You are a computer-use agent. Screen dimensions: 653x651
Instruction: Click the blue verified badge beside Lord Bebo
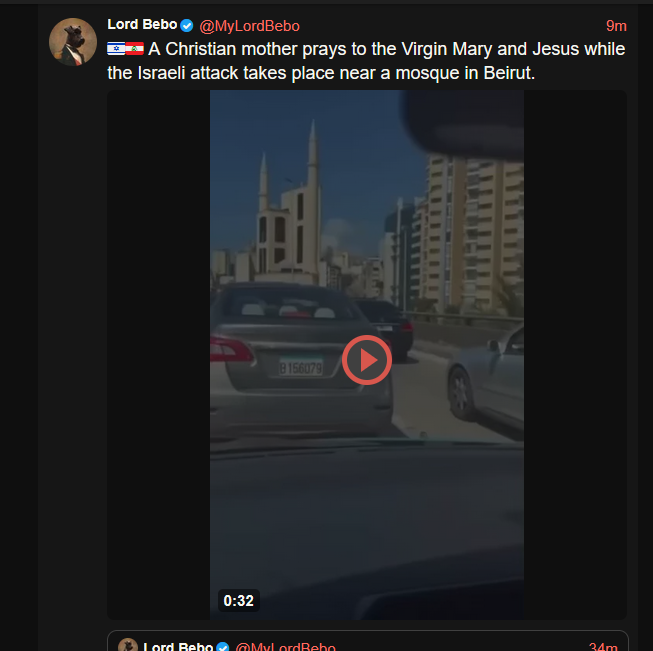(x=187, y=26)
